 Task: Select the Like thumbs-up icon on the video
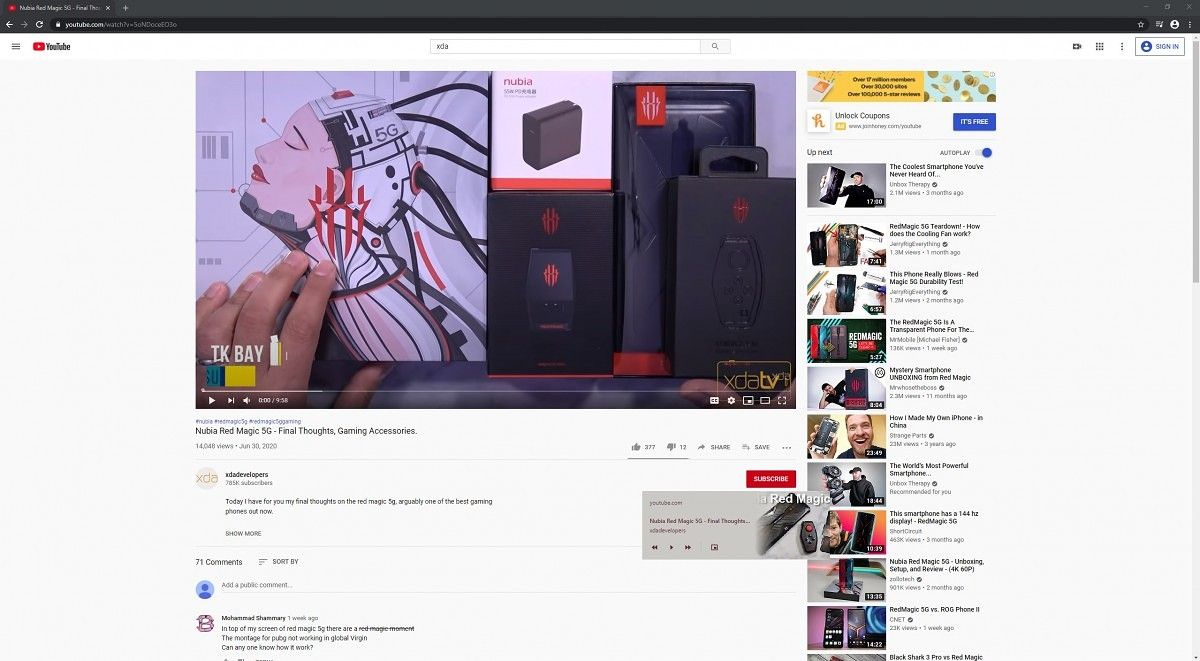tap(636, 447)
